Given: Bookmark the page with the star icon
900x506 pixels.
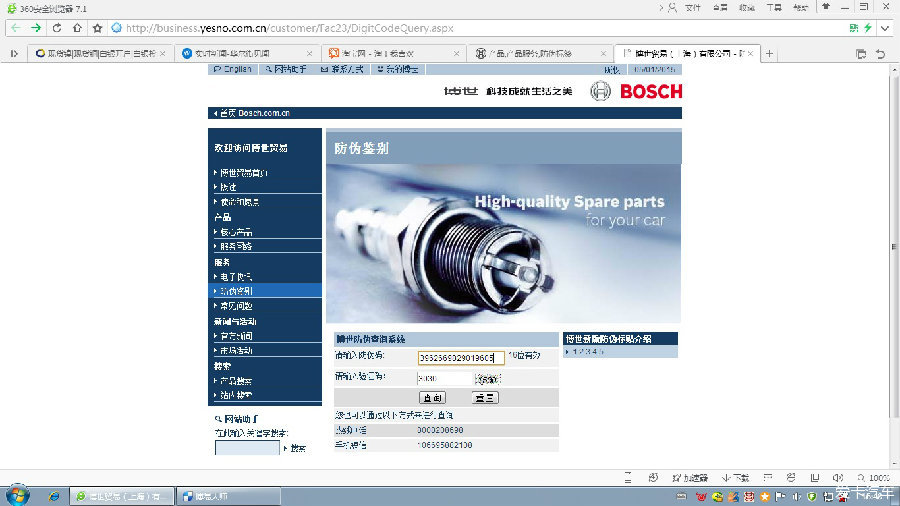Looking at the screenshot, I should (x=98, y=28).
